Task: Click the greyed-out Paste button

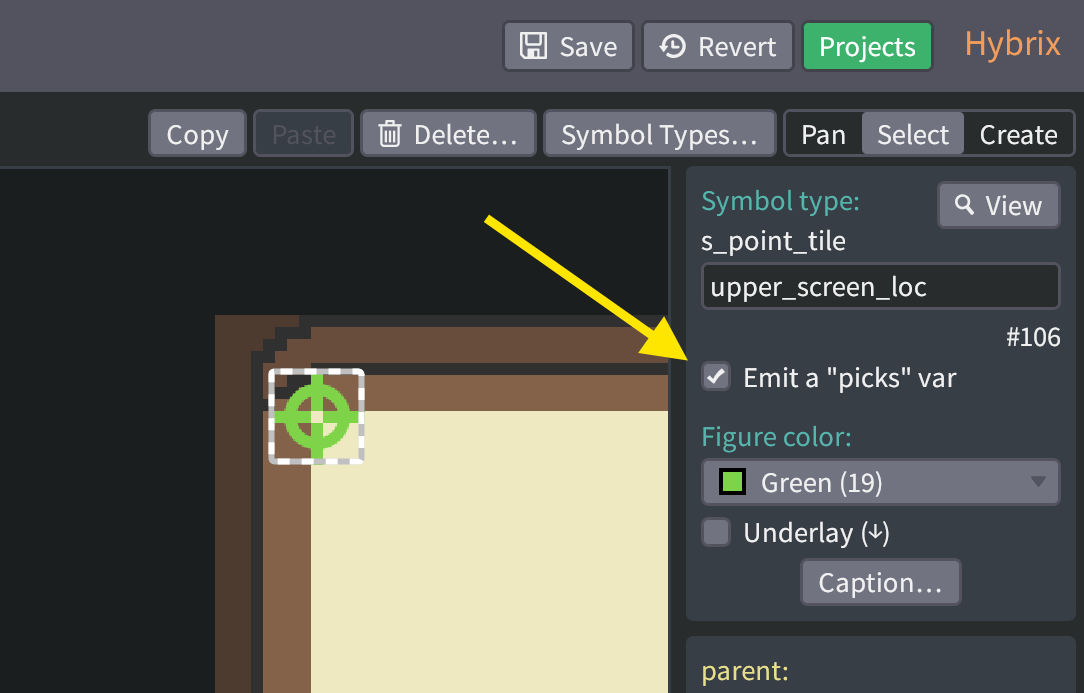Action: pos(303,134)
